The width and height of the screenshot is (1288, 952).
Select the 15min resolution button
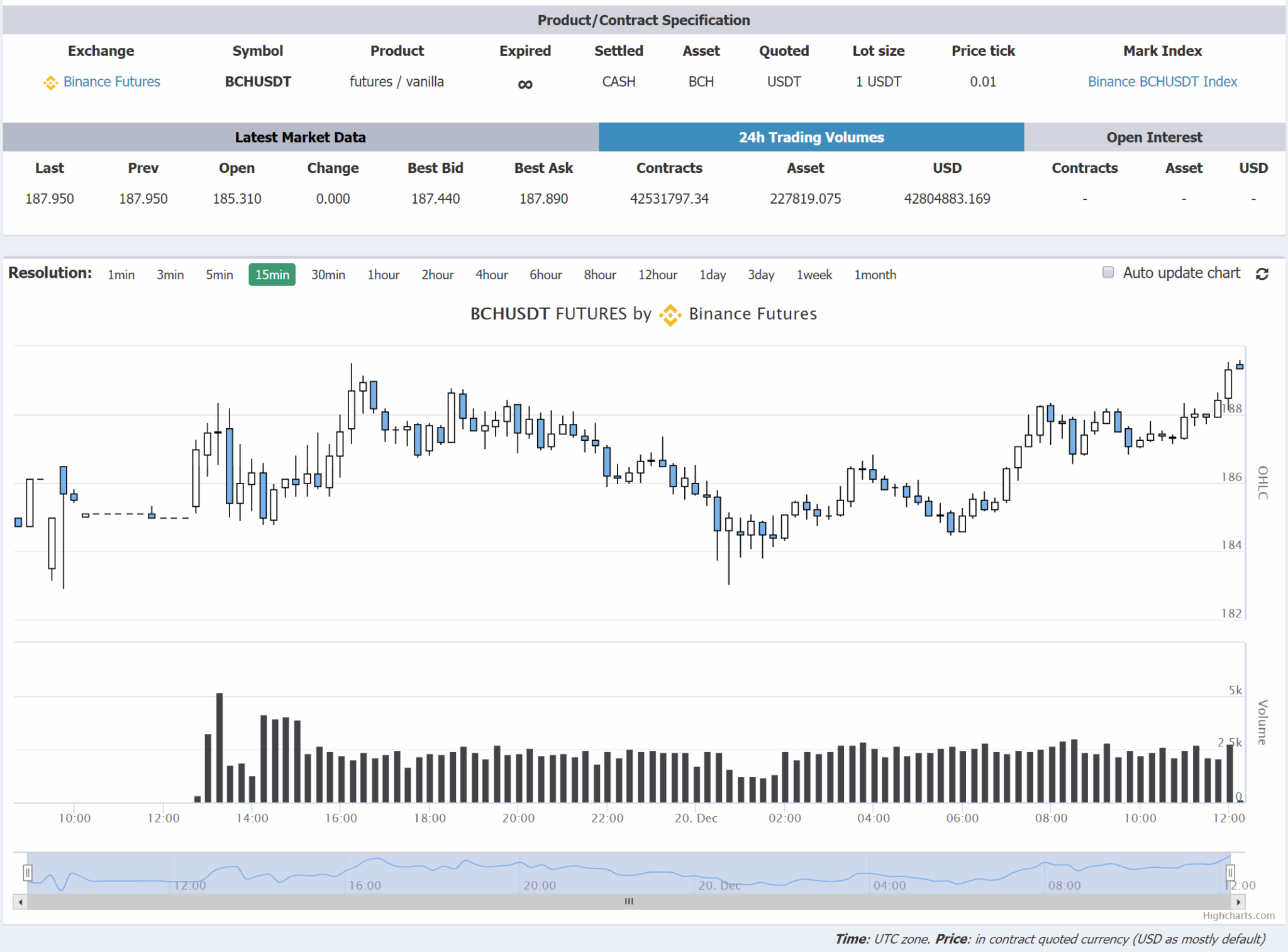point(272,275)
